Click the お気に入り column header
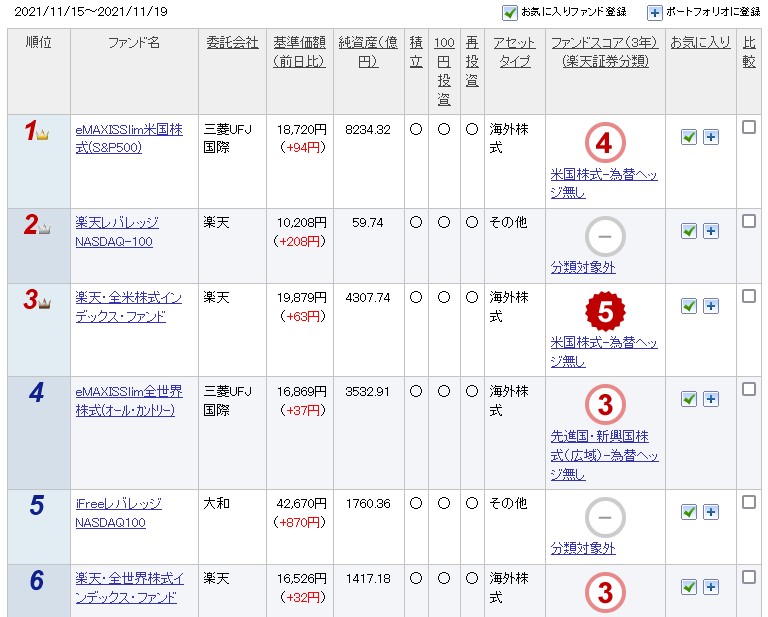The height and width of the screenshot is (617, 768). [700, 43]
